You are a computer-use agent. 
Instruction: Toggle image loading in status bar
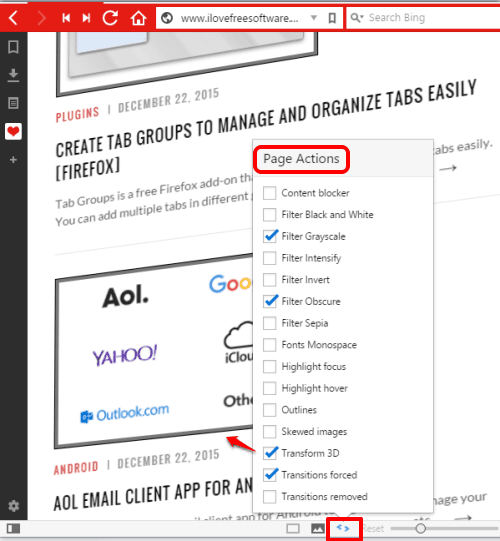click(x=317, y=529)
